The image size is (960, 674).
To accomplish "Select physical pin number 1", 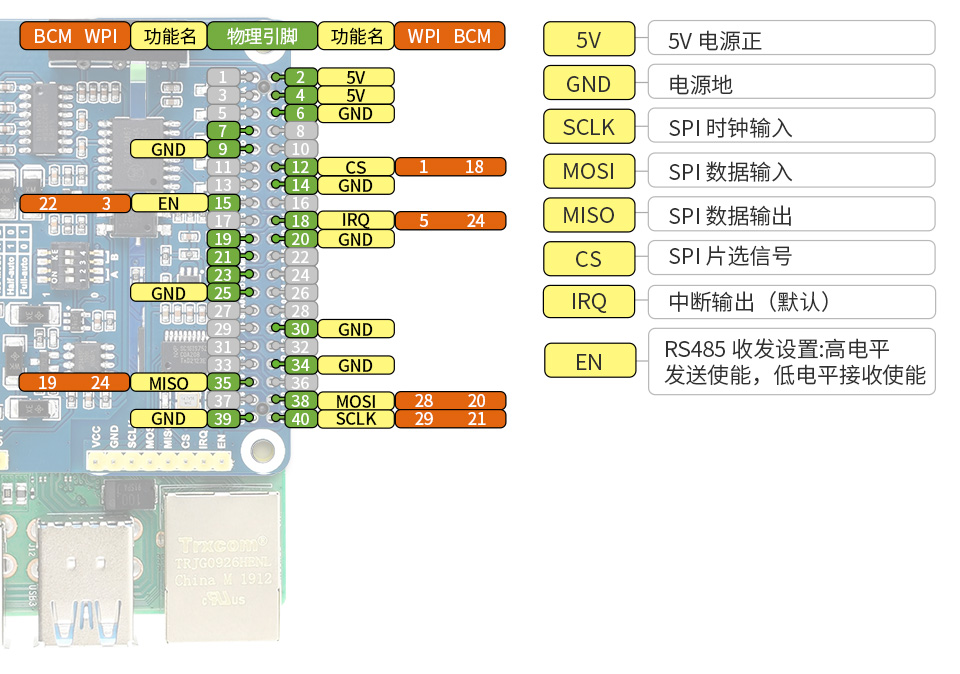I will pyautogui.click(x=222, y=77).
